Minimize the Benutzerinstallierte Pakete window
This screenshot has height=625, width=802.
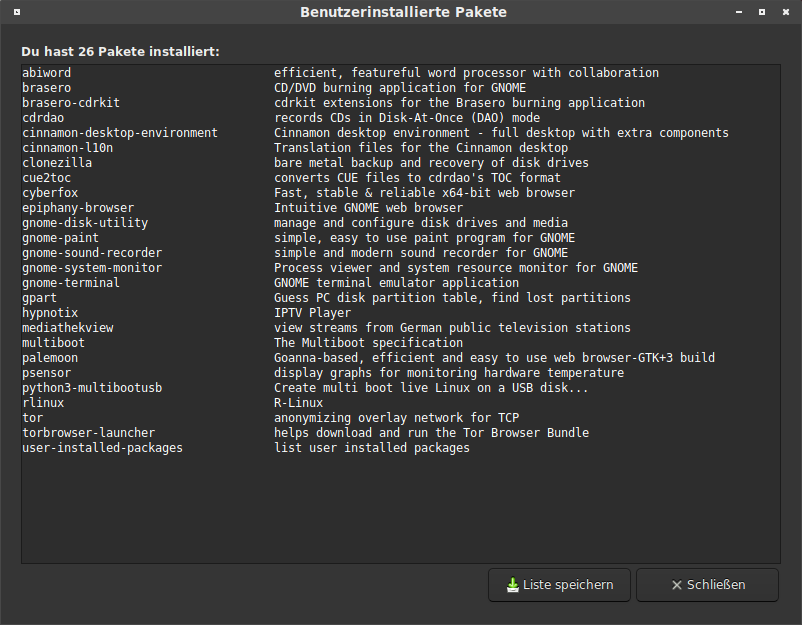tap(739, 12)
